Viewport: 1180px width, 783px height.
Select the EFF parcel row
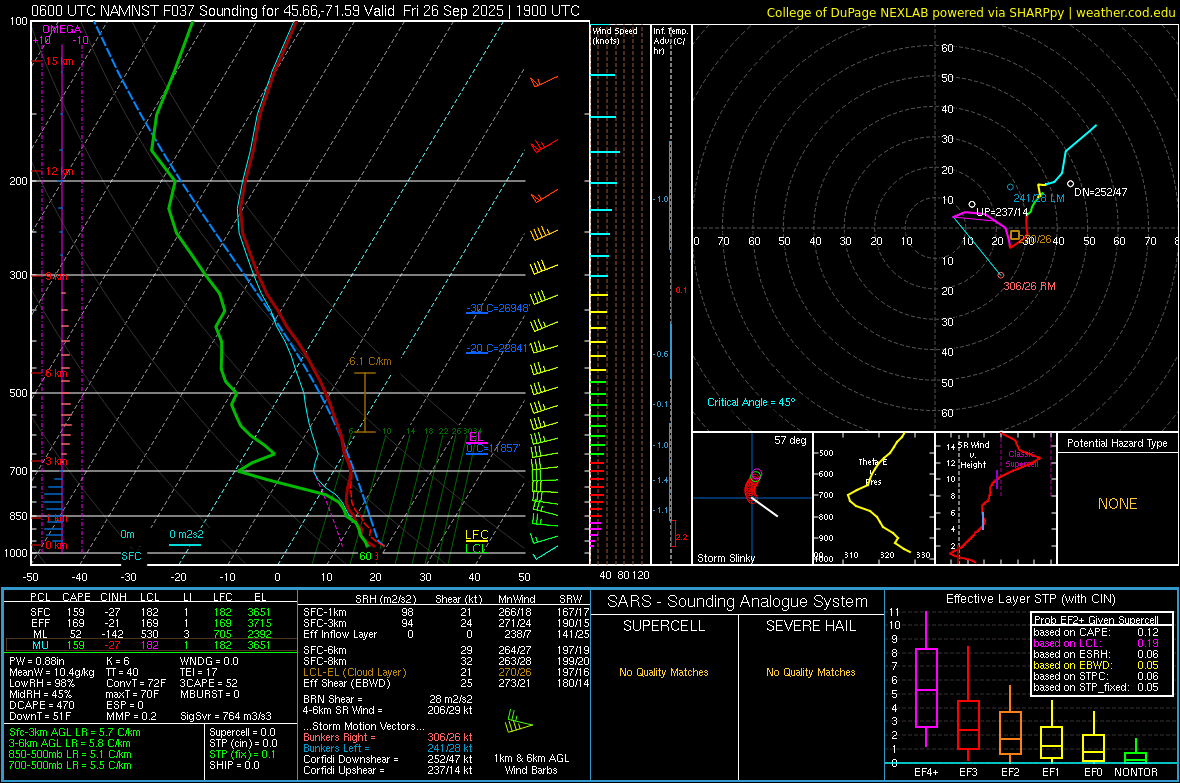point(151,623)
